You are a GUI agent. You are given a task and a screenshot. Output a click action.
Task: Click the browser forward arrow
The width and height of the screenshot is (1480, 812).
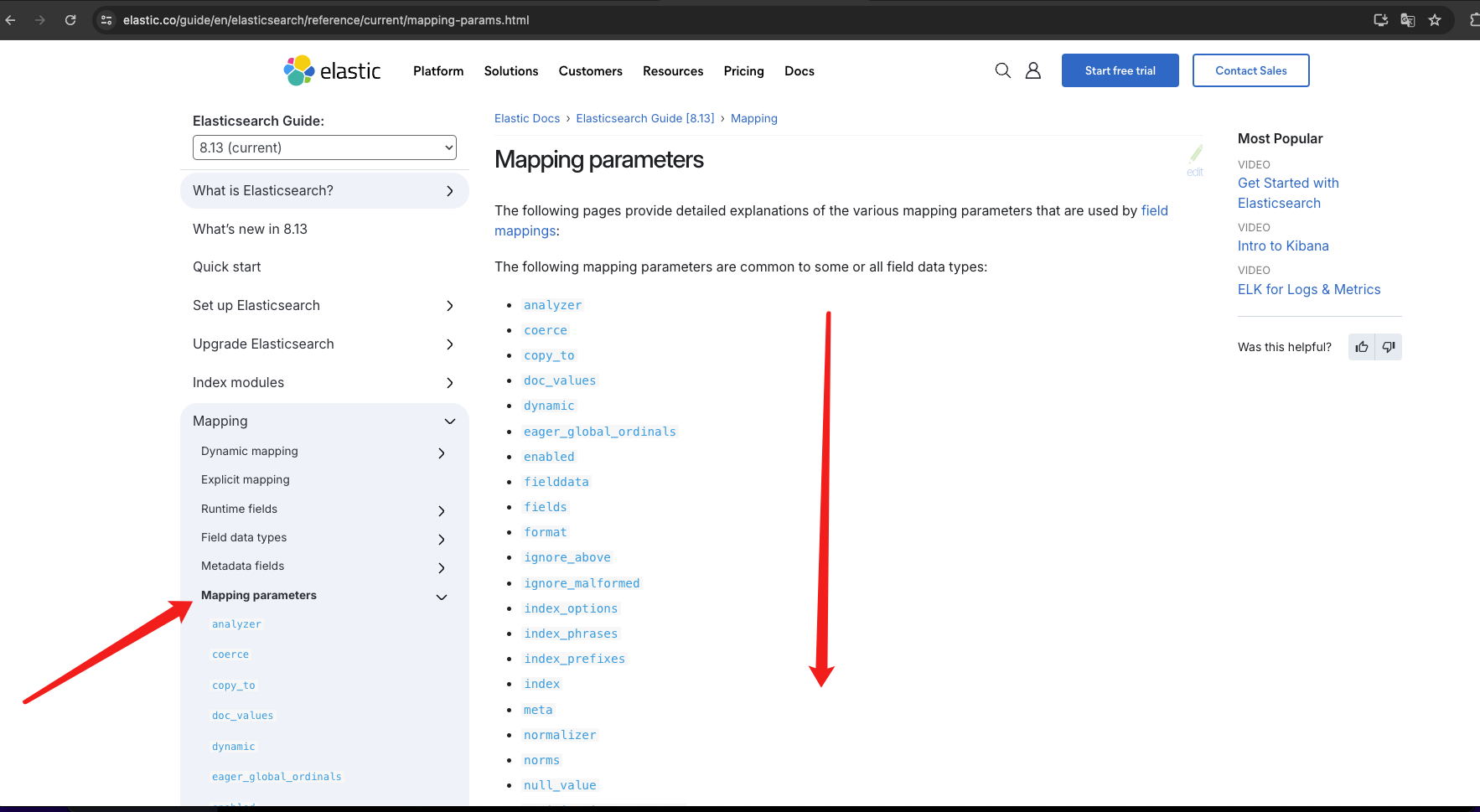pos(40,20)
